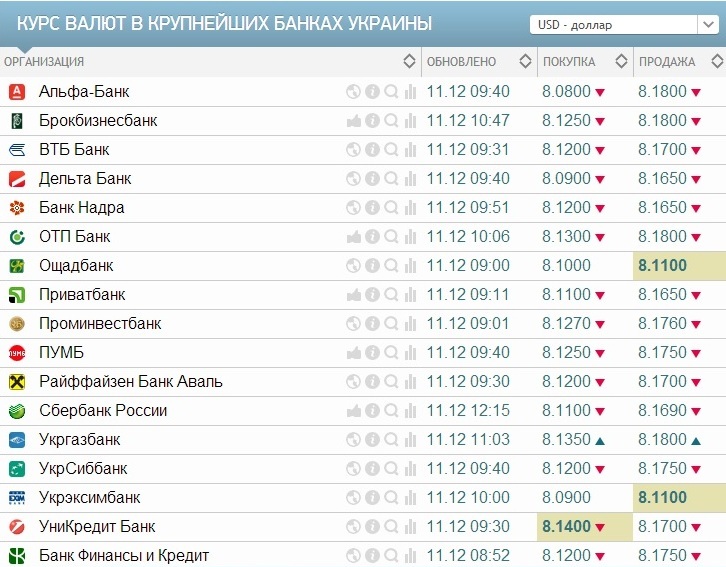Click thumbs-up icon for Брокбизнесбанк

353,121
